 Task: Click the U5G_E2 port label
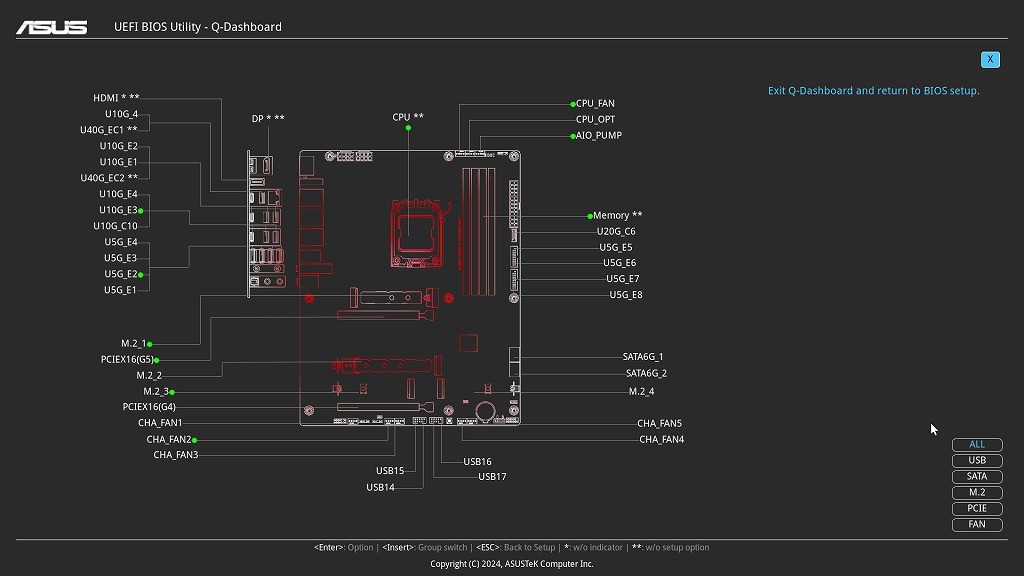[120, 274]
